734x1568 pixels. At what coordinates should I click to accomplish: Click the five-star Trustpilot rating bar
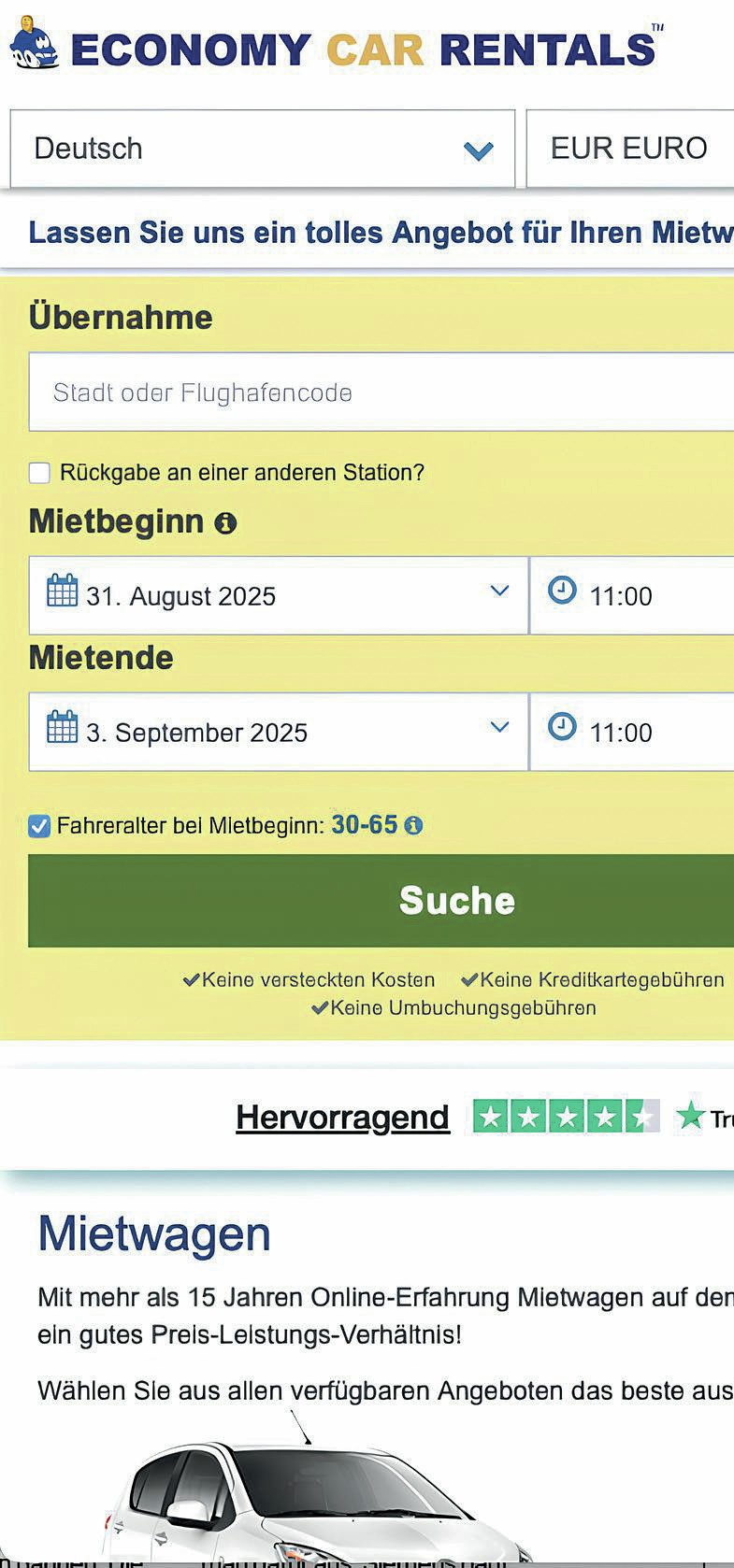pos(566,1116)
